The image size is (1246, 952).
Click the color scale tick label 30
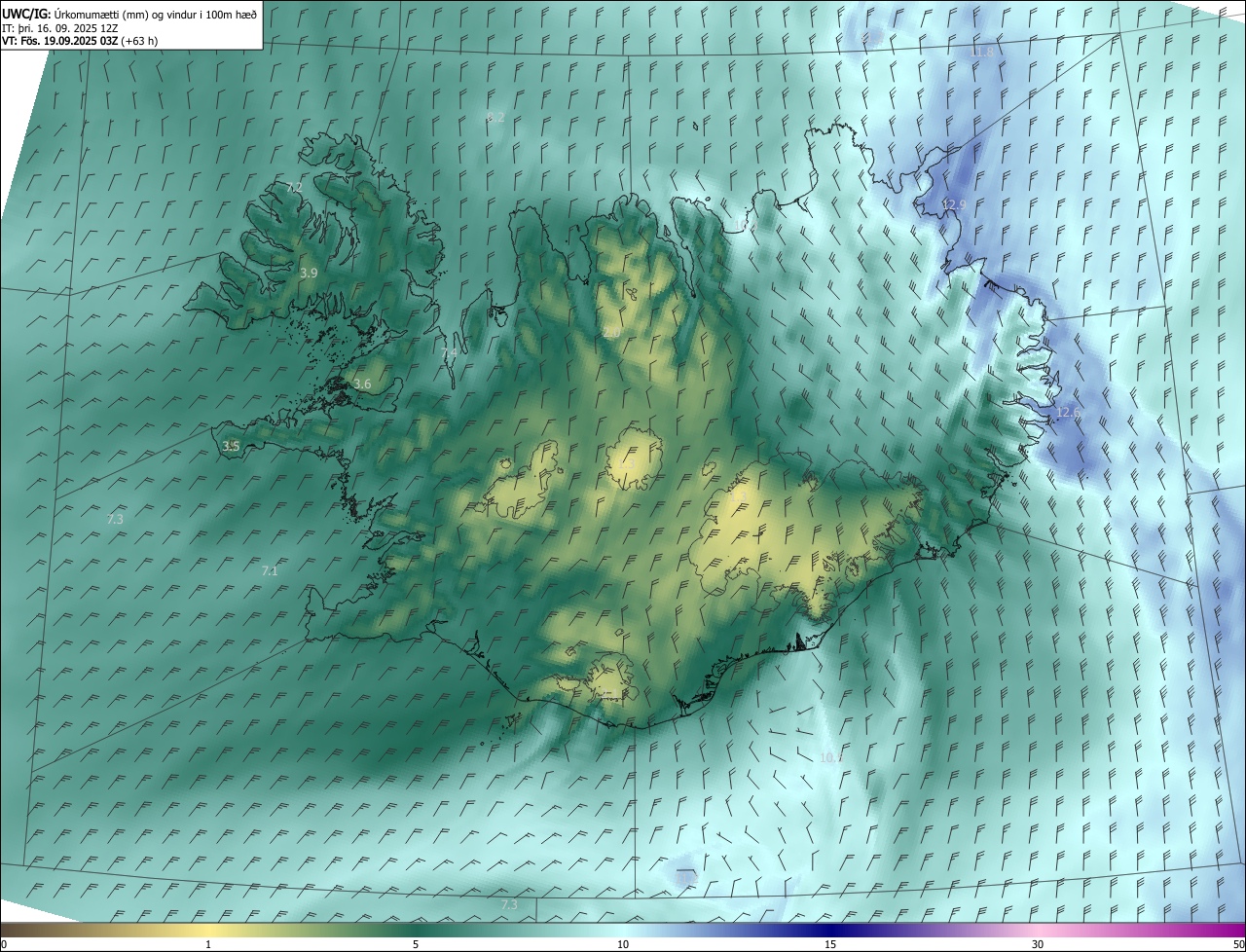[1038, 944]
